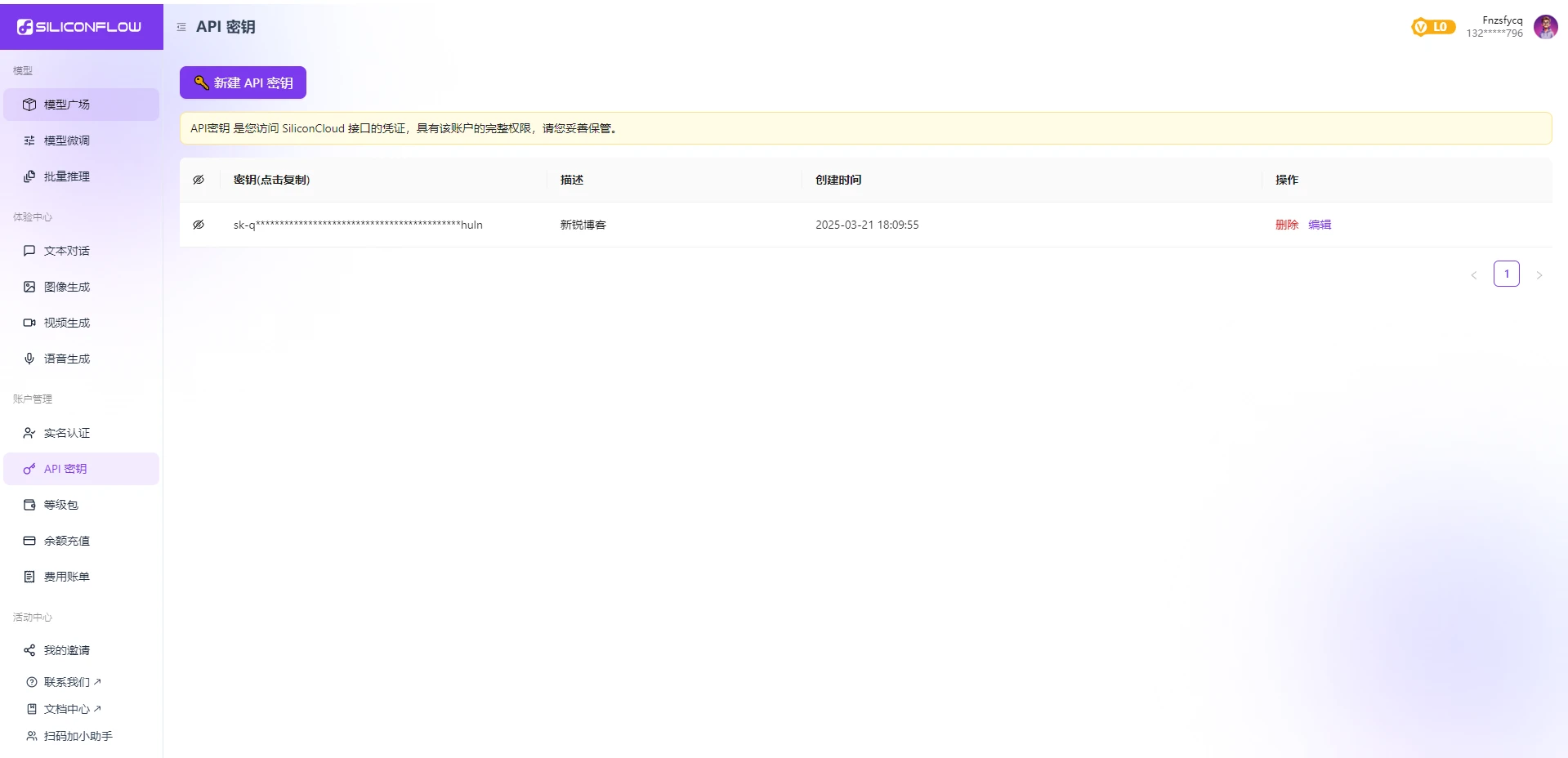Select 等级包 in account management

click(81, 505)
